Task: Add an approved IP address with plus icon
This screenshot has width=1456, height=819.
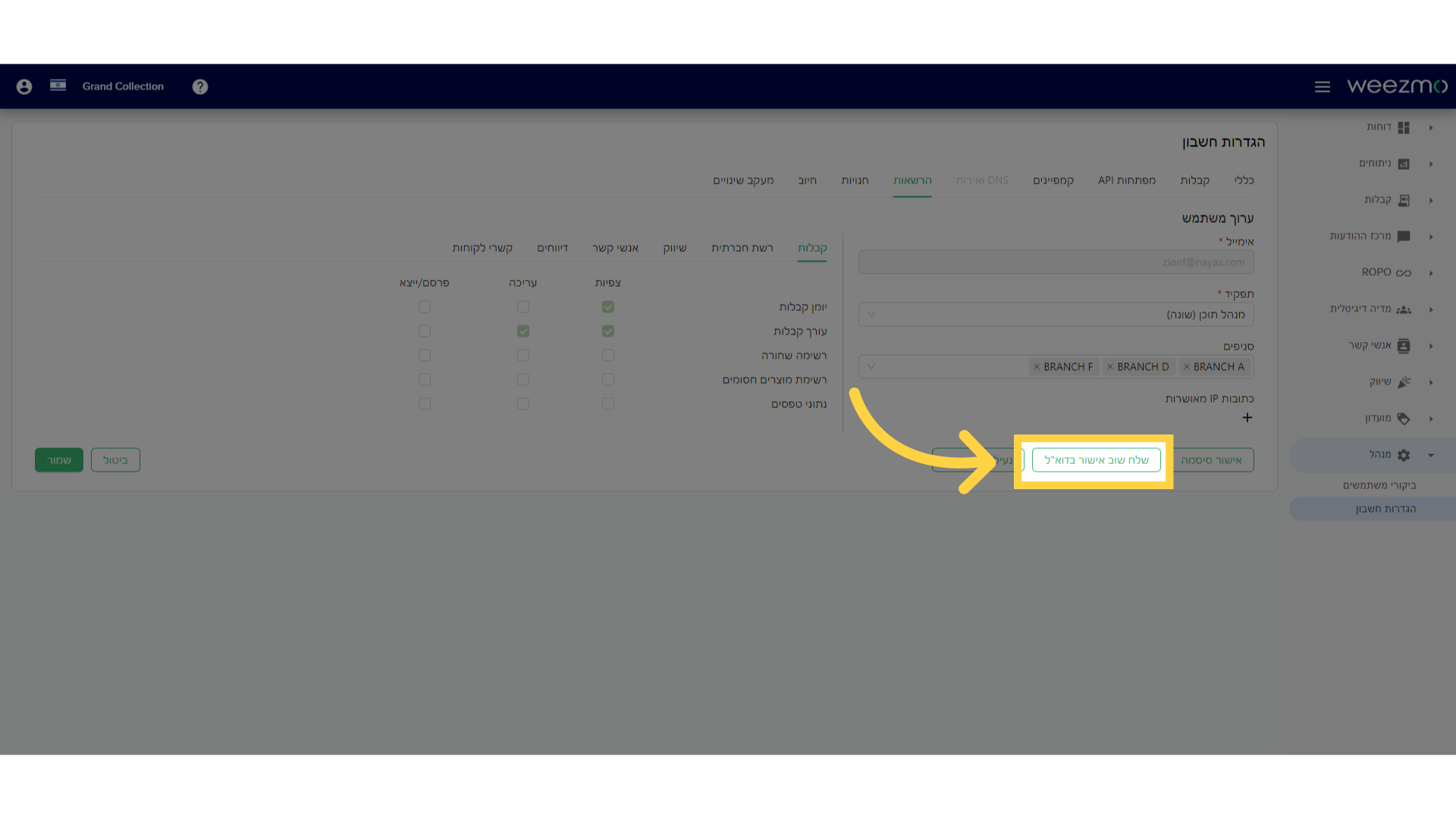Action: pos(1247,418)
